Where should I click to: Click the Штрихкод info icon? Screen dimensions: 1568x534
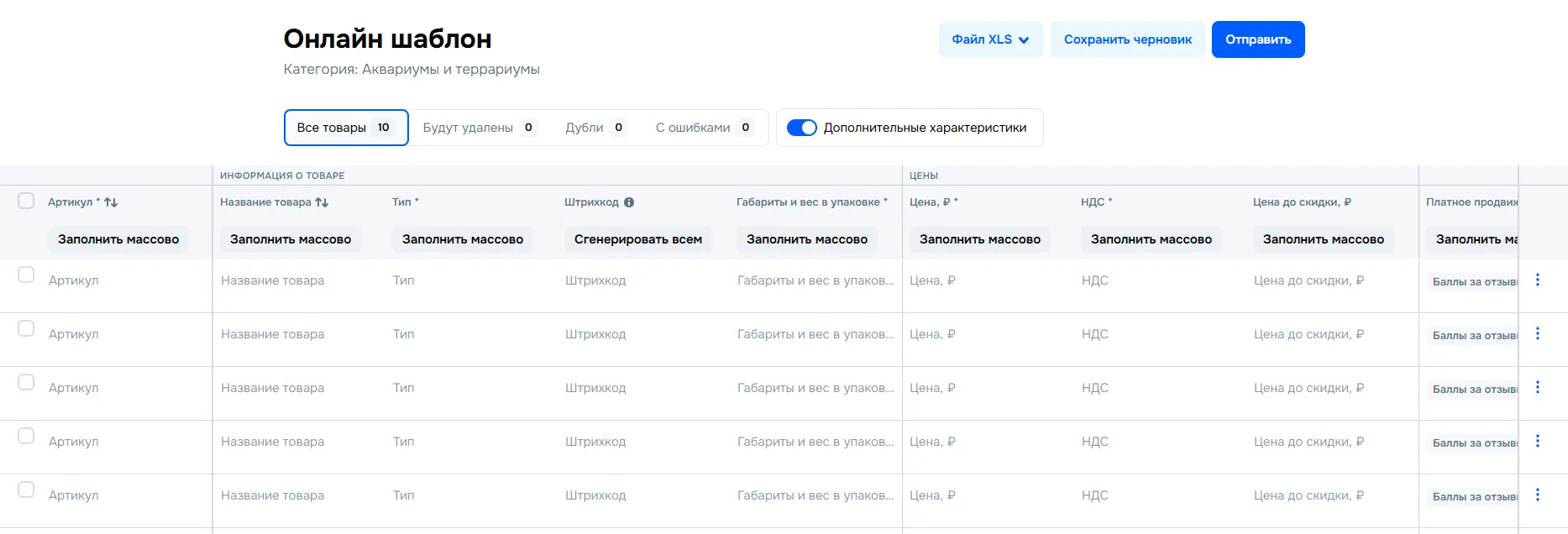pos(629,202)
